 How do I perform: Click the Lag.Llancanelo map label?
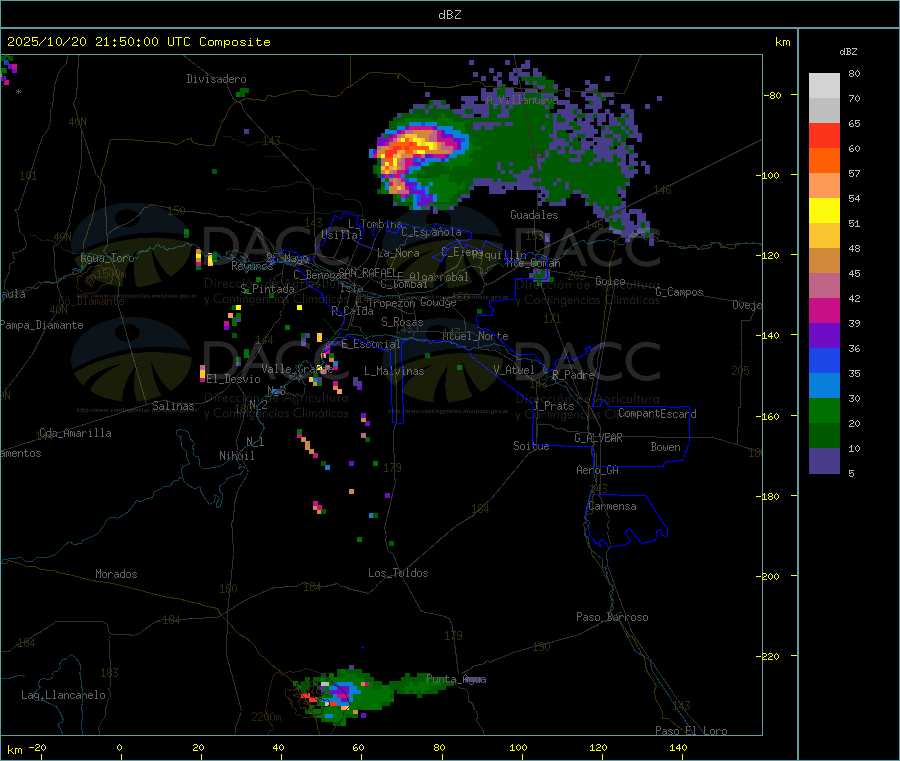pos(64,695)
